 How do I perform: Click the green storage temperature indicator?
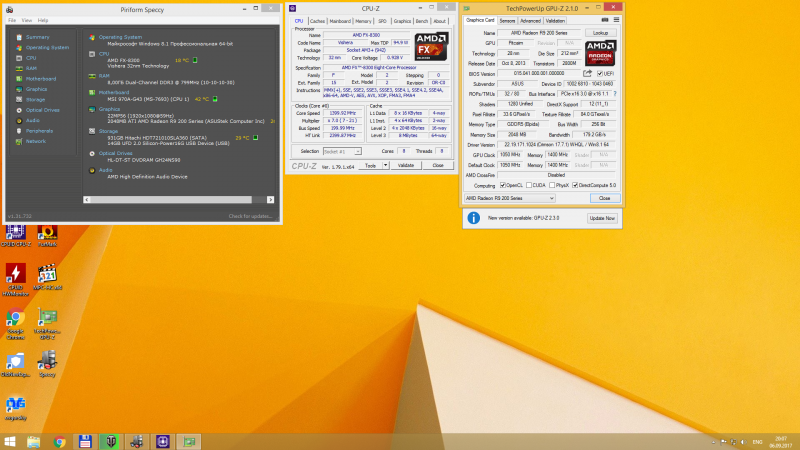(x=256, y=138)
